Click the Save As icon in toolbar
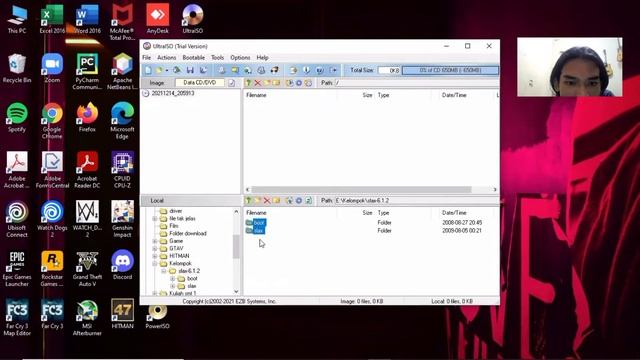 pos(203,70)
